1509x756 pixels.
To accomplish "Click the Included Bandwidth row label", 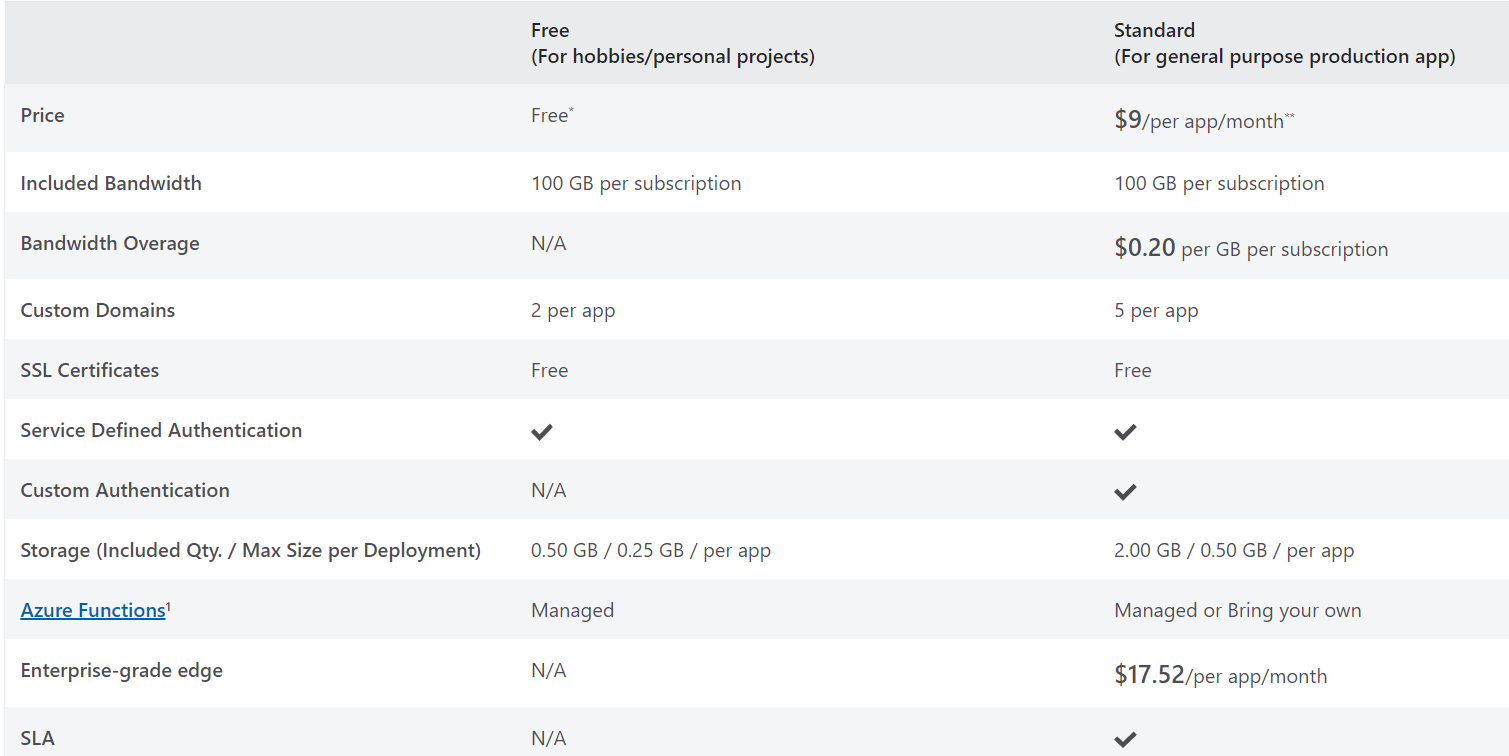I will click(111, 183).
